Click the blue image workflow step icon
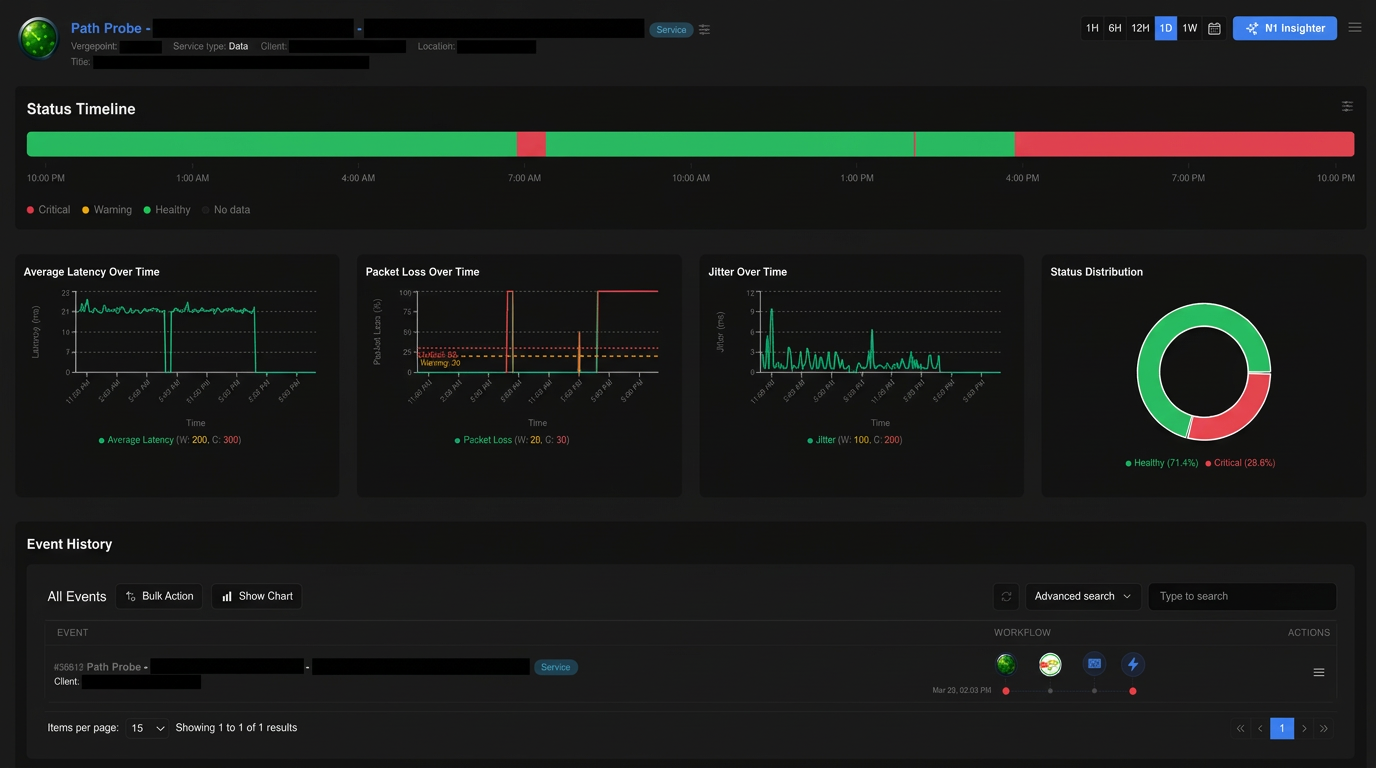Screen dimensions: 1376x768 (x=1094, y=663)
